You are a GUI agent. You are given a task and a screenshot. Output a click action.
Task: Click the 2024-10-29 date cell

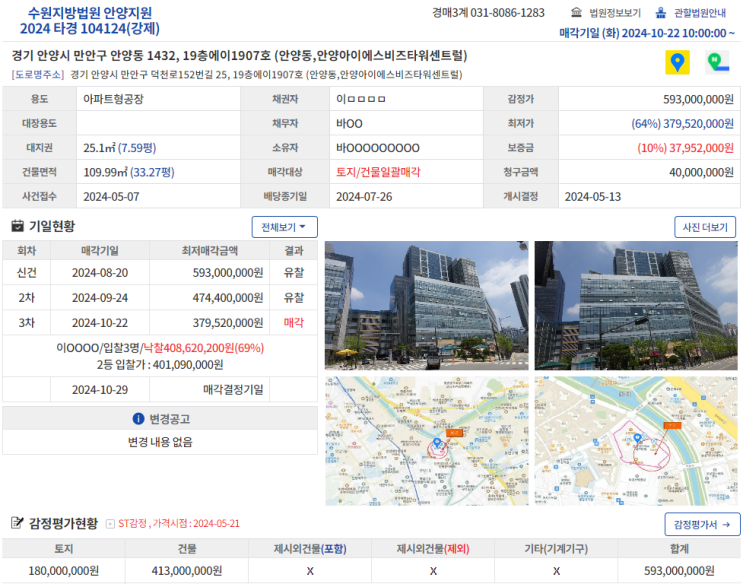(x=100, y=390)
